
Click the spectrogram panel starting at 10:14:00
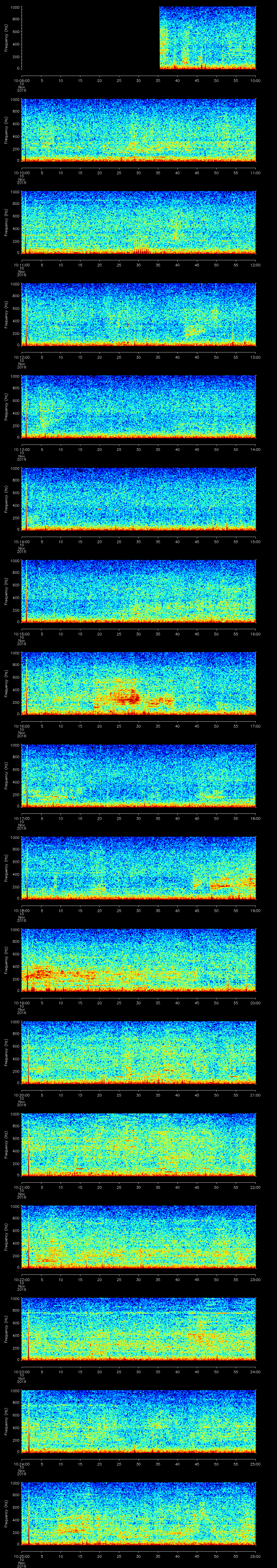click(139, 499)
